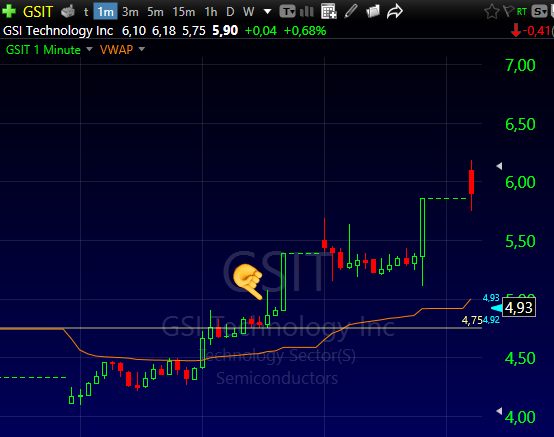
Task: Click the 5,50 price scale label
Action: point(520,241)
